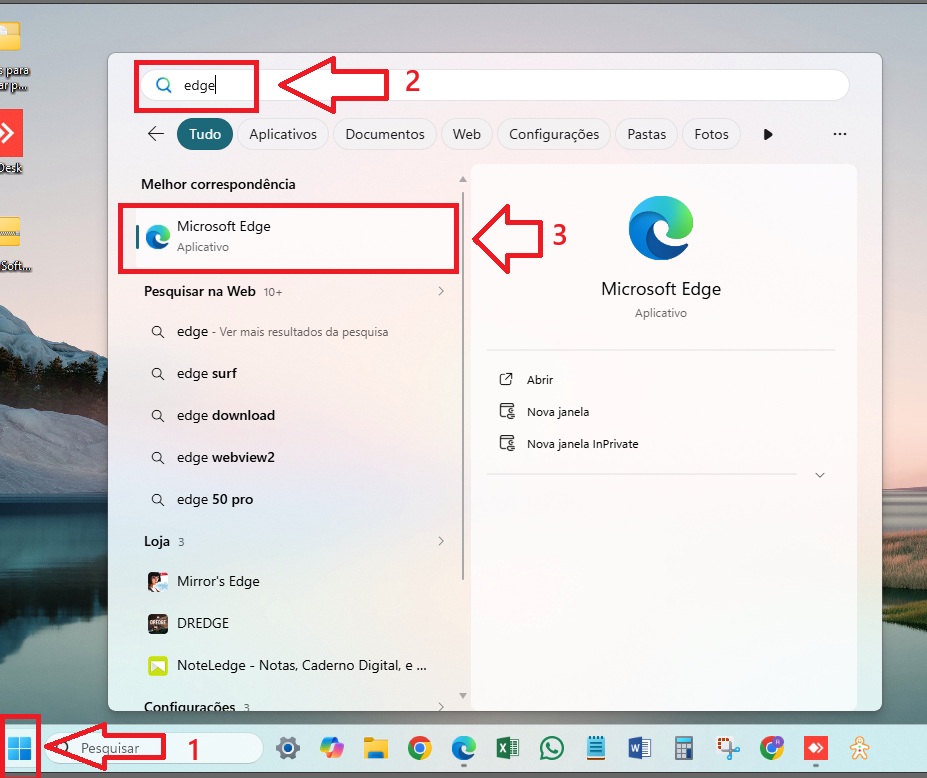Image resolution: width=927 pixels, height=778 pixels.
Task: Click the back arrow in search panel
Action: point(155,134)
